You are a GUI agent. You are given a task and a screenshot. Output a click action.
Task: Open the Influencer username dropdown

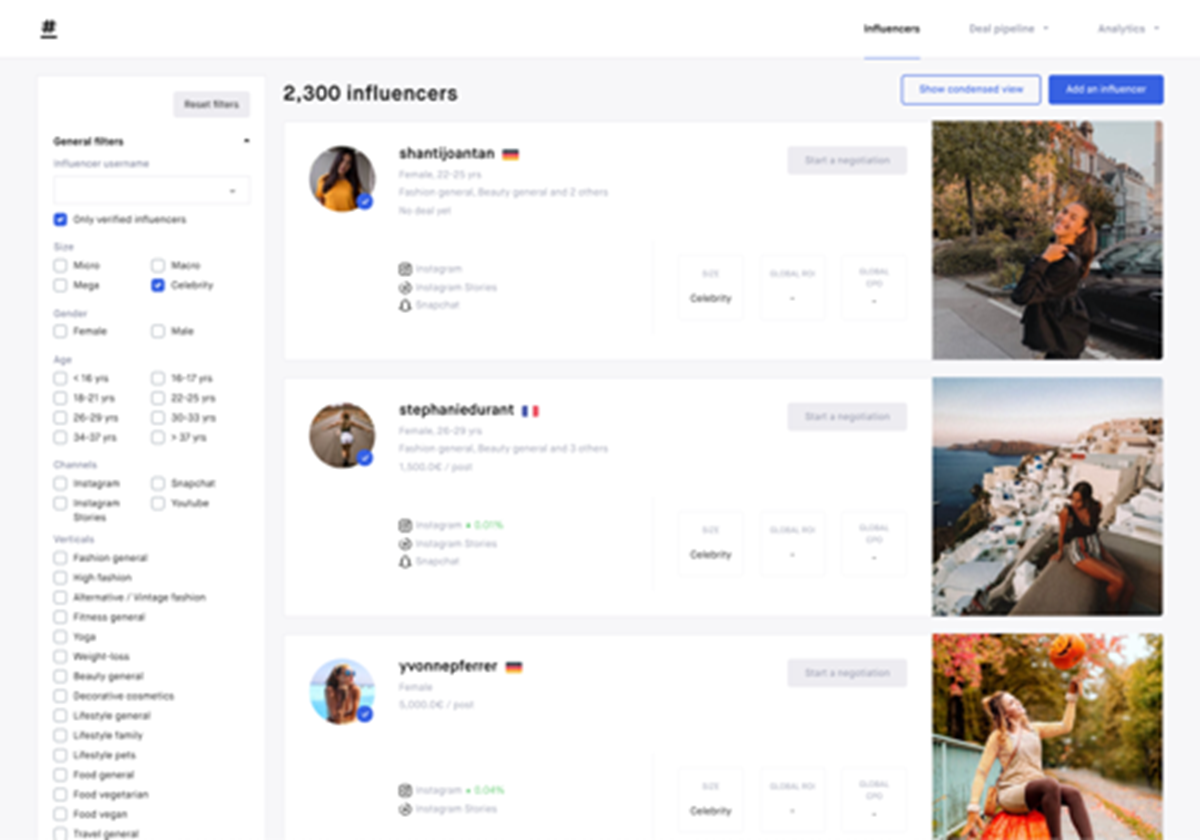(151, 190)
